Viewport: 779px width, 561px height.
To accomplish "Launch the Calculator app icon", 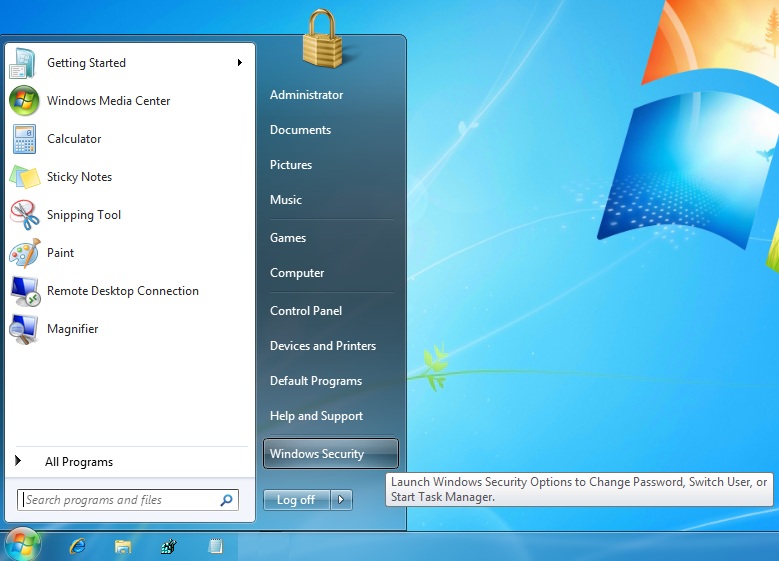I will 24,139.
